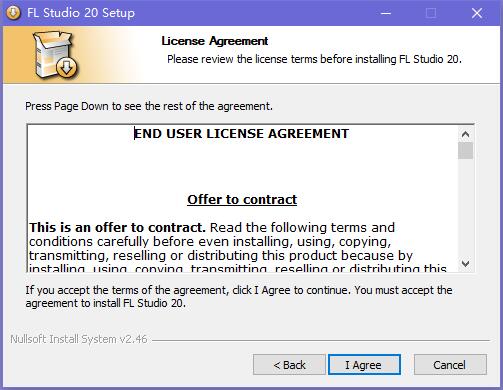Click the Nullsoft Install System v2.46 label

tap(79, 339)
